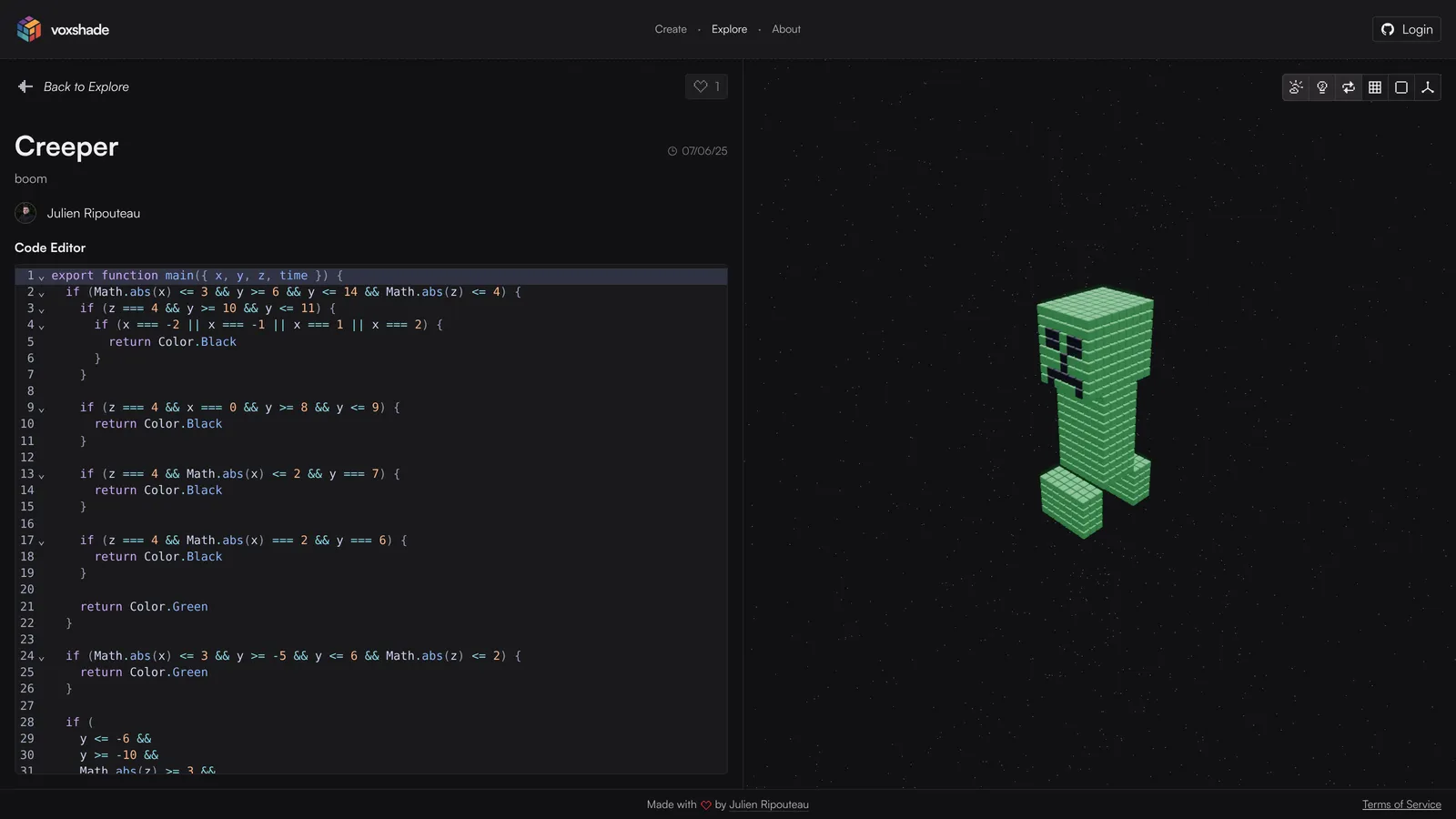Screen dimensions: 1456x819
Task: Click the author name Julien Ripouteau below title
Action: point(94,213)
